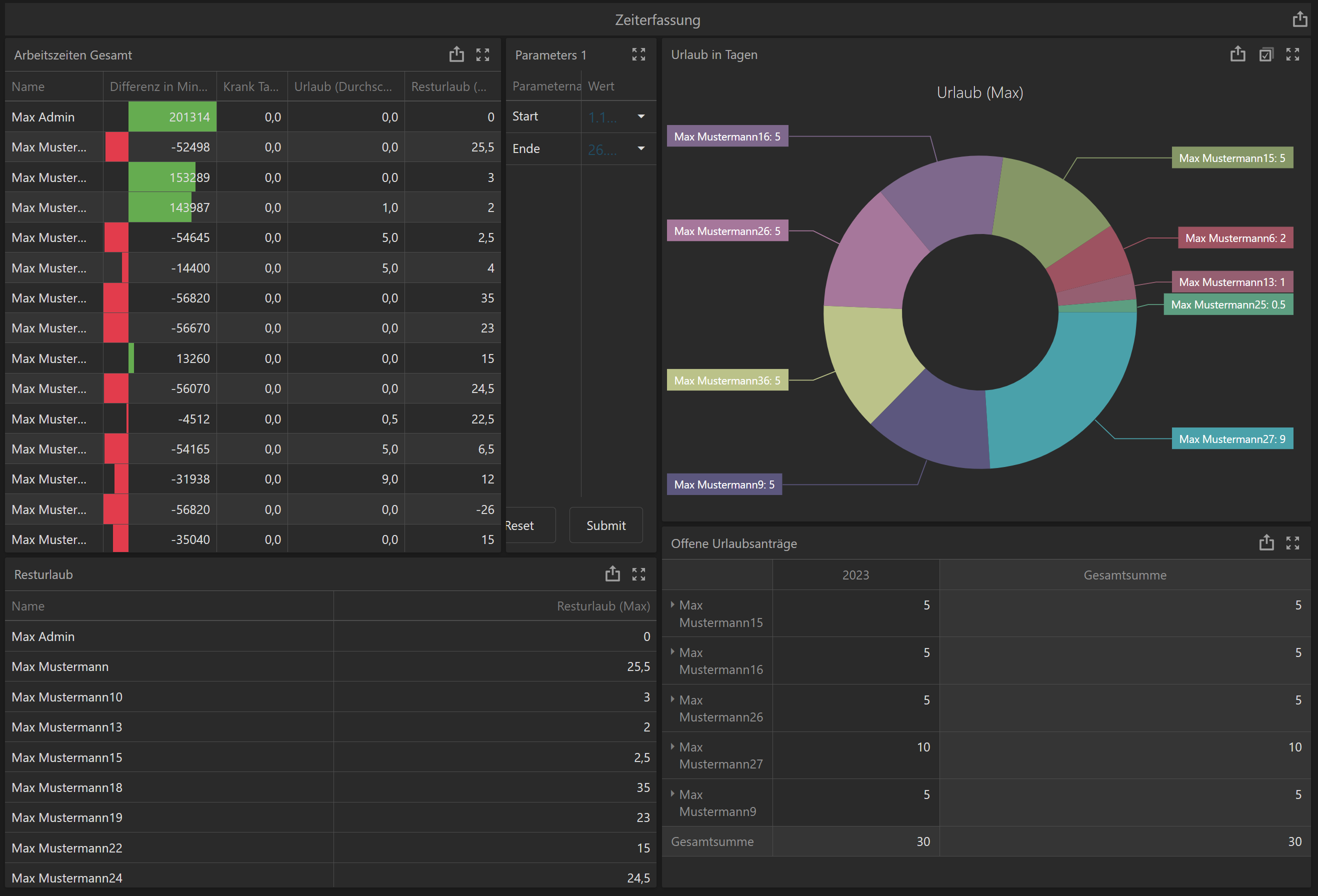Select Max Mustermann19 in Resturlaub table
The width and height of the screenshot is (1318, 896).
pyautogui.click(x=330, y=817)
